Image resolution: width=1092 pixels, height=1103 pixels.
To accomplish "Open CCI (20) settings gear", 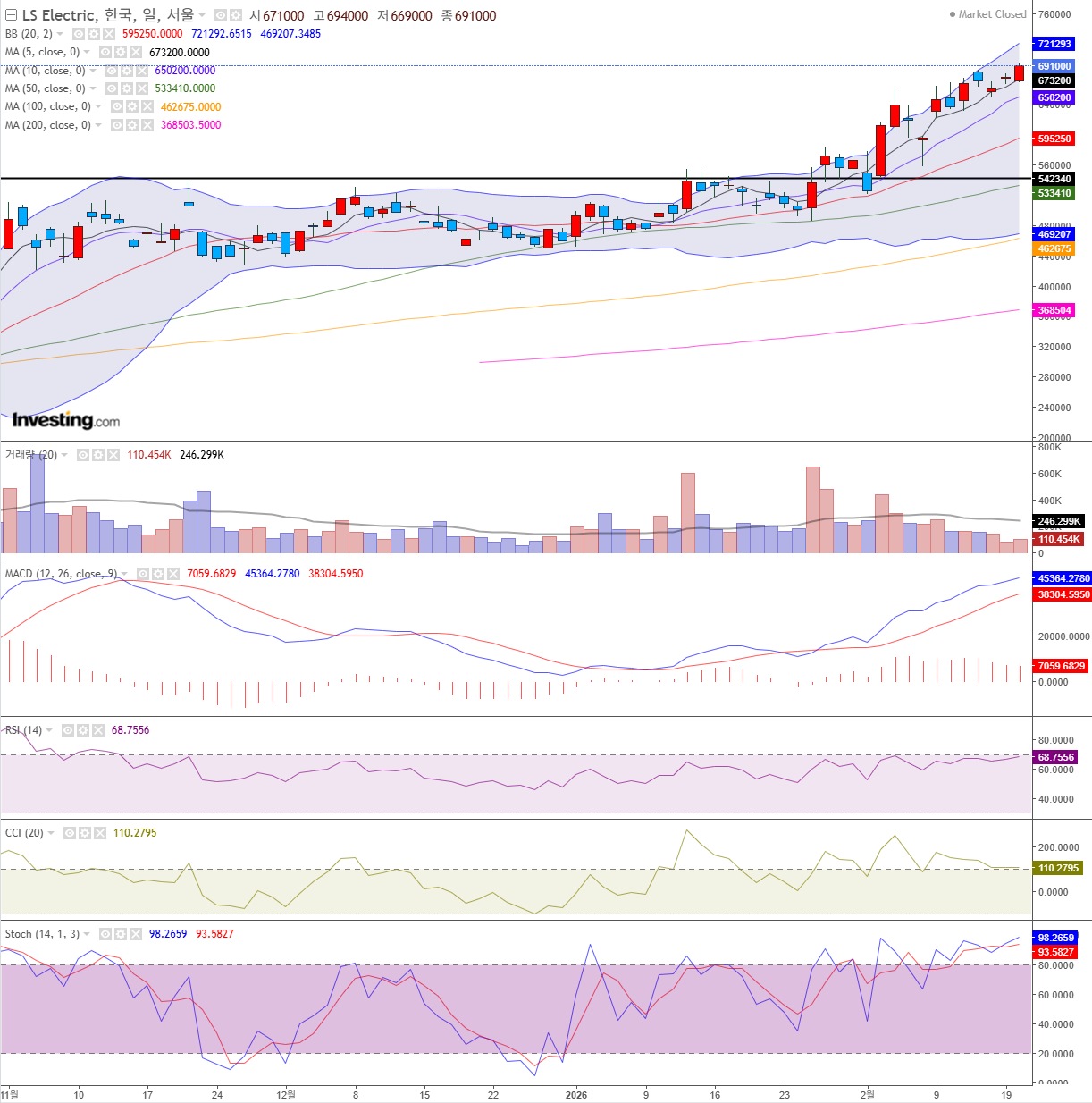I will pyautogui.click(x=85, y=833).
